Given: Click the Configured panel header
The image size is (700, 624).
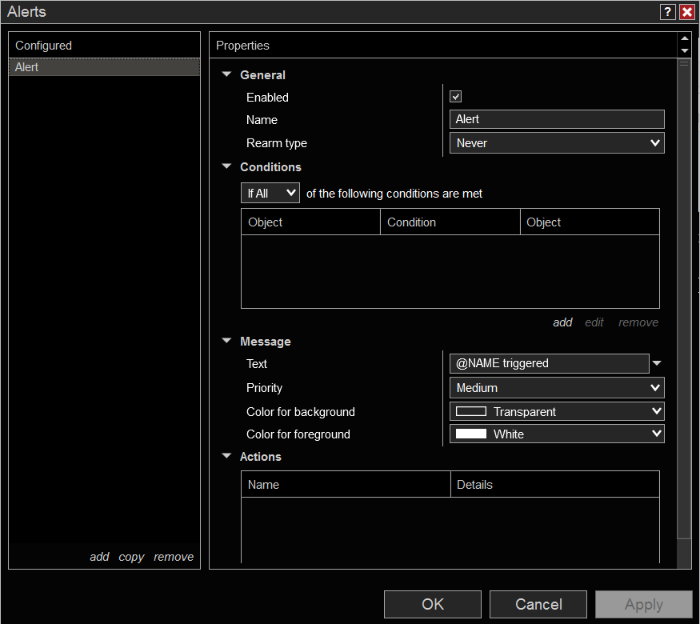Looking at the screenshot, I should (104, 45).
